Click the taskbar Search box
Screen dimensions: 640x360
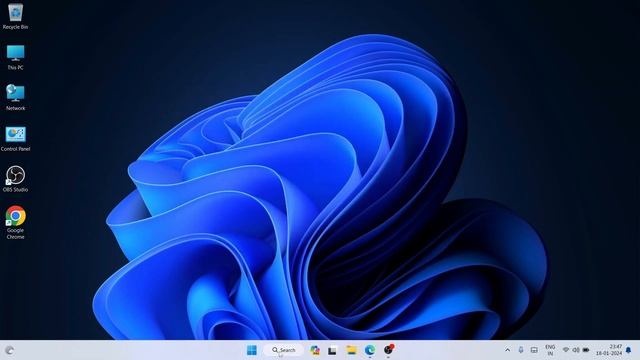click(x=283, y=350)
